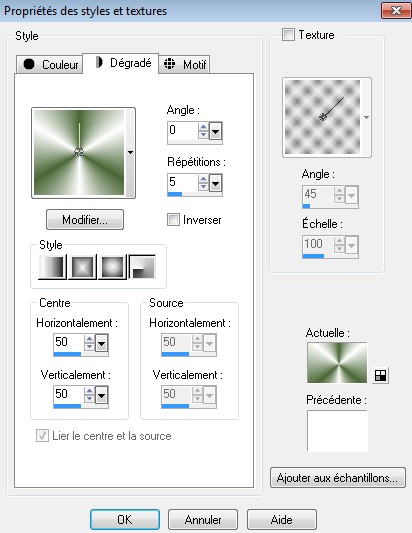Viewport: 412px width, 533px height.
Task: Select the rectangular gradient style icon
Action: pos(82,267)
